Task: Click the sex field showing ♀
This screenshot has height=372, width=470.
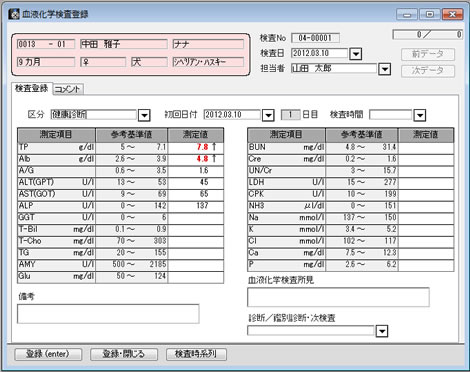Action: click(x=103, y=62)
